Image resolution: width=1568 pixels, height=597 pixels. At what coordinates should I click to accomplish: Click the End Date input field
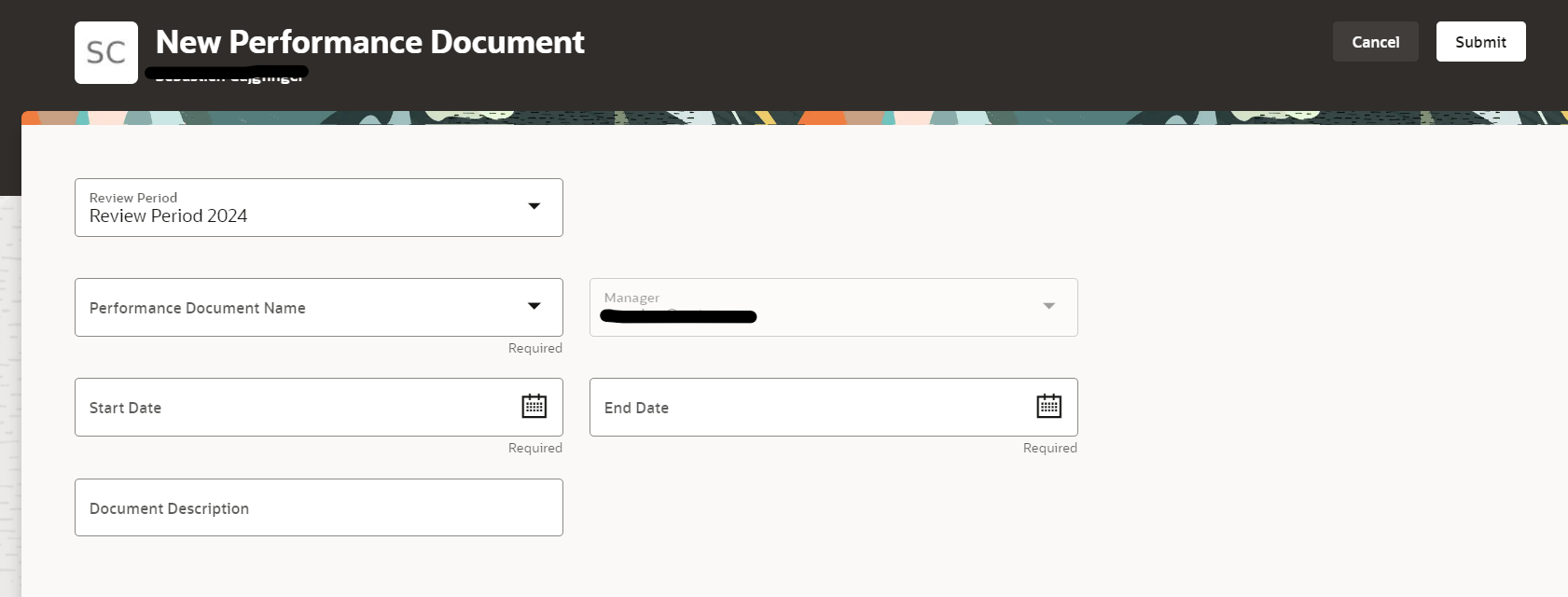tap(793, 407)
